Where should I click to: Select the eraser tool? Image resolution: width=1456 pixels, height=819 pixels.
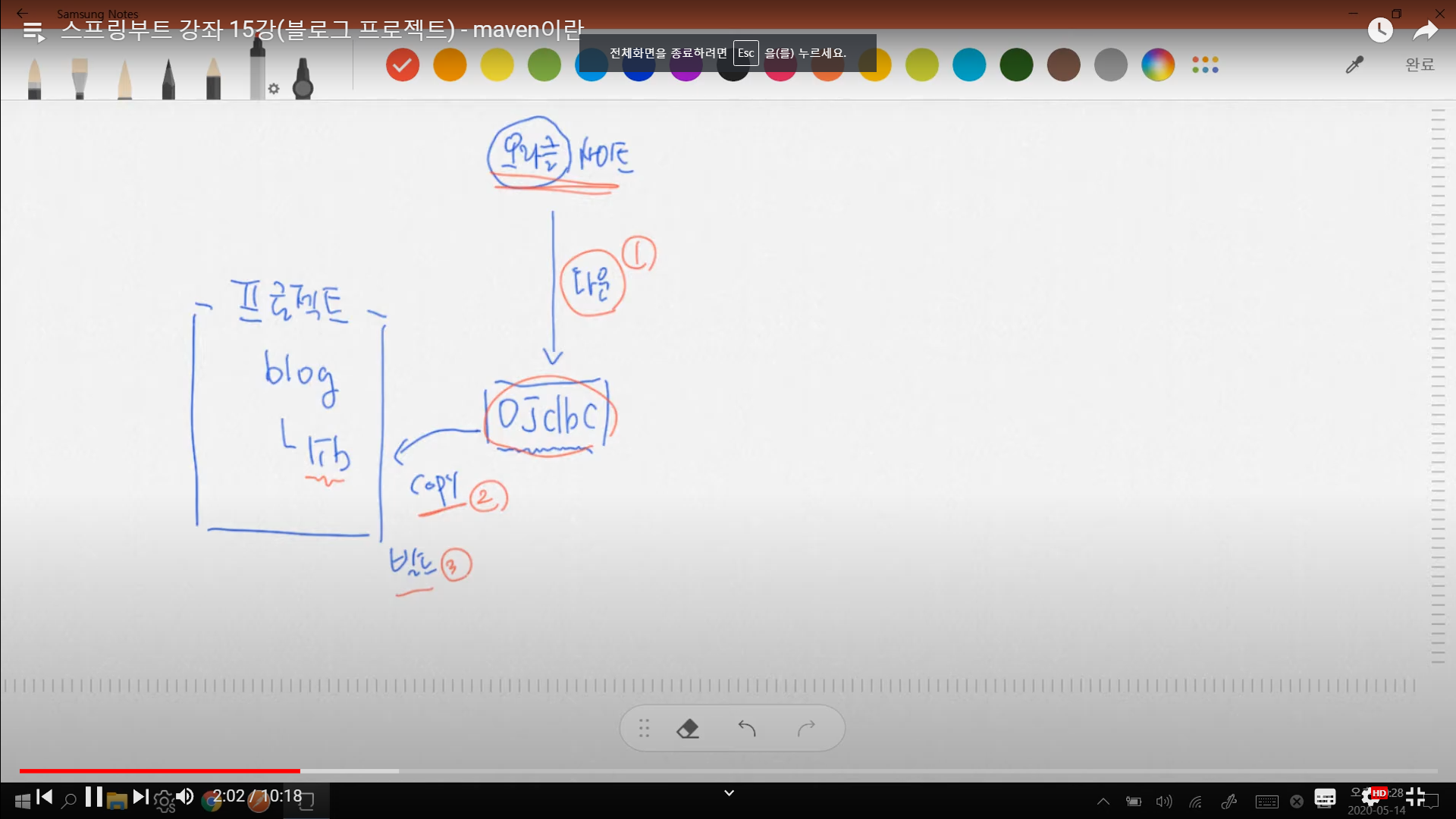point(688,729)
